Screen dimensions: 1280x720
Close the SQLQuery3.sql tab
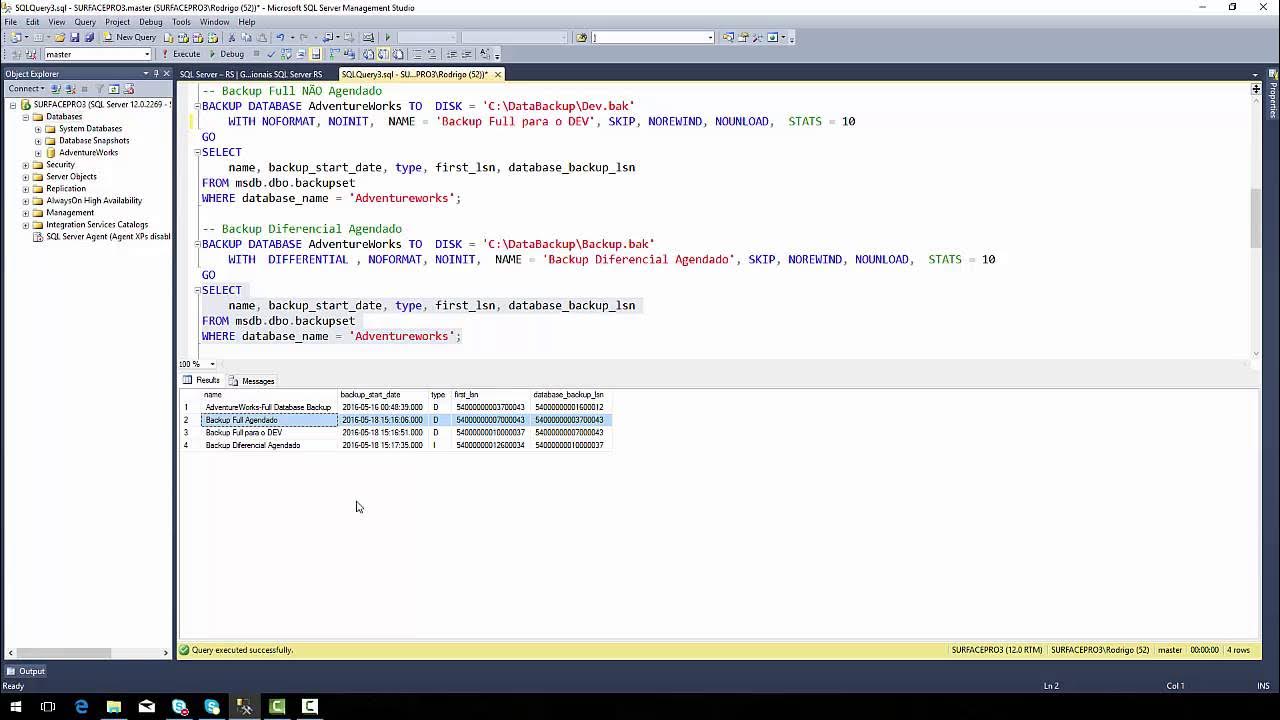[497, 74]
